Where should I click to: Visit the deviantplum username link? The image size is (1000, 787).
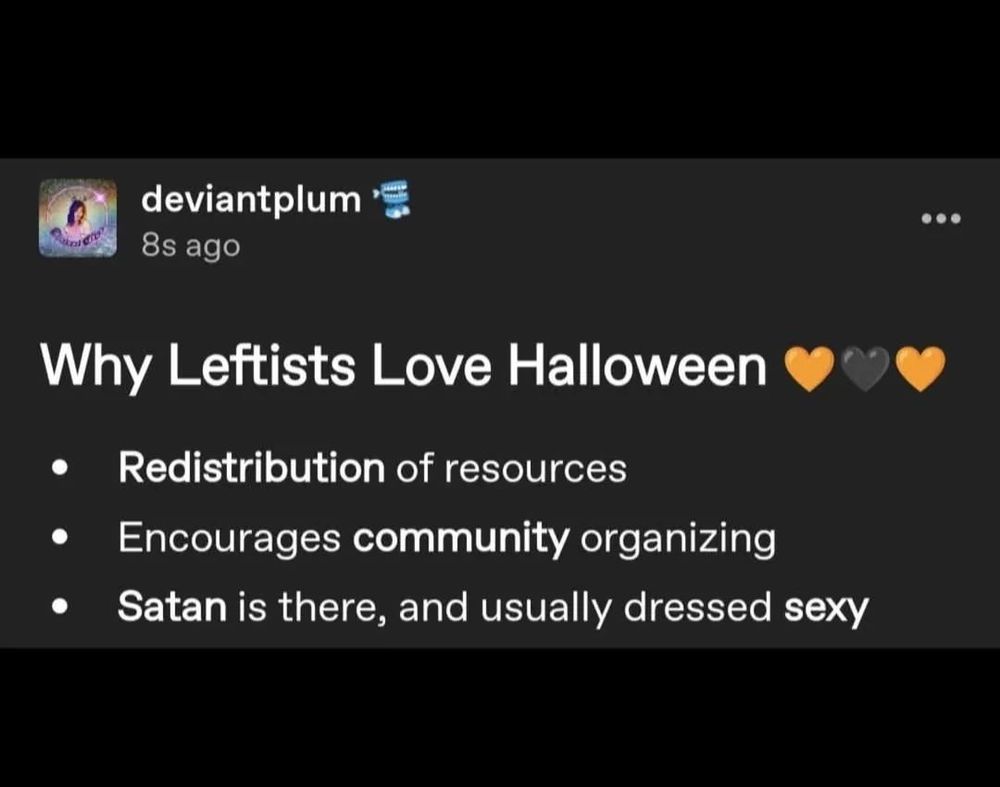[x=251, y=200]
